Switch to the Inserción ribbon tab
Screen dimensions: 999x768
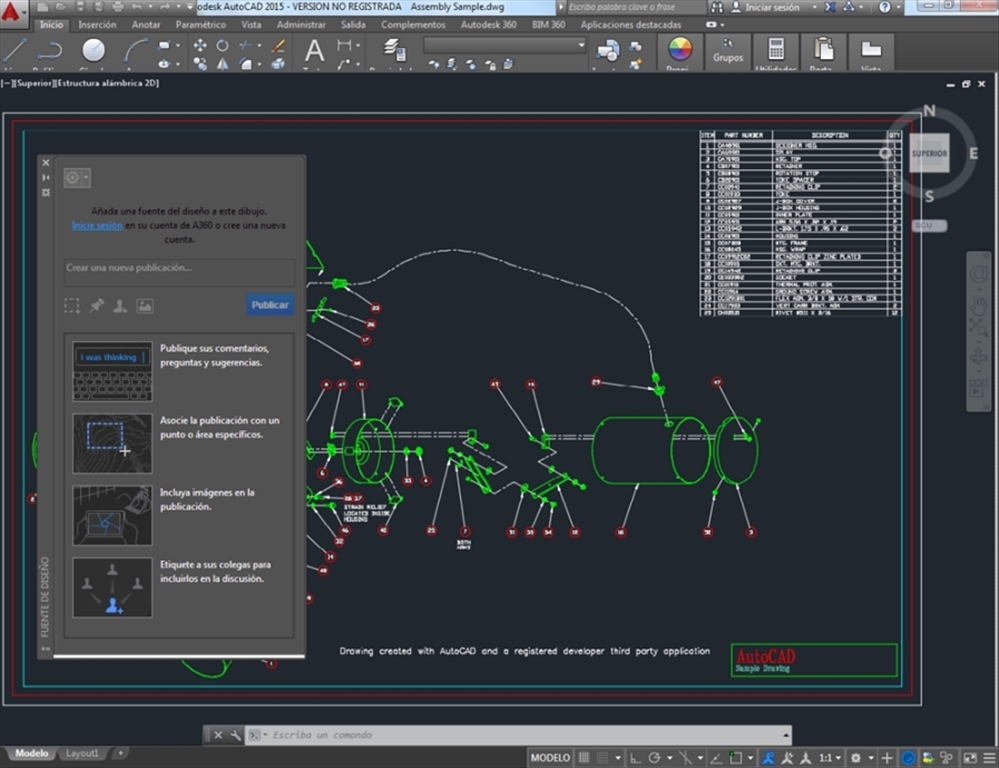97,24
